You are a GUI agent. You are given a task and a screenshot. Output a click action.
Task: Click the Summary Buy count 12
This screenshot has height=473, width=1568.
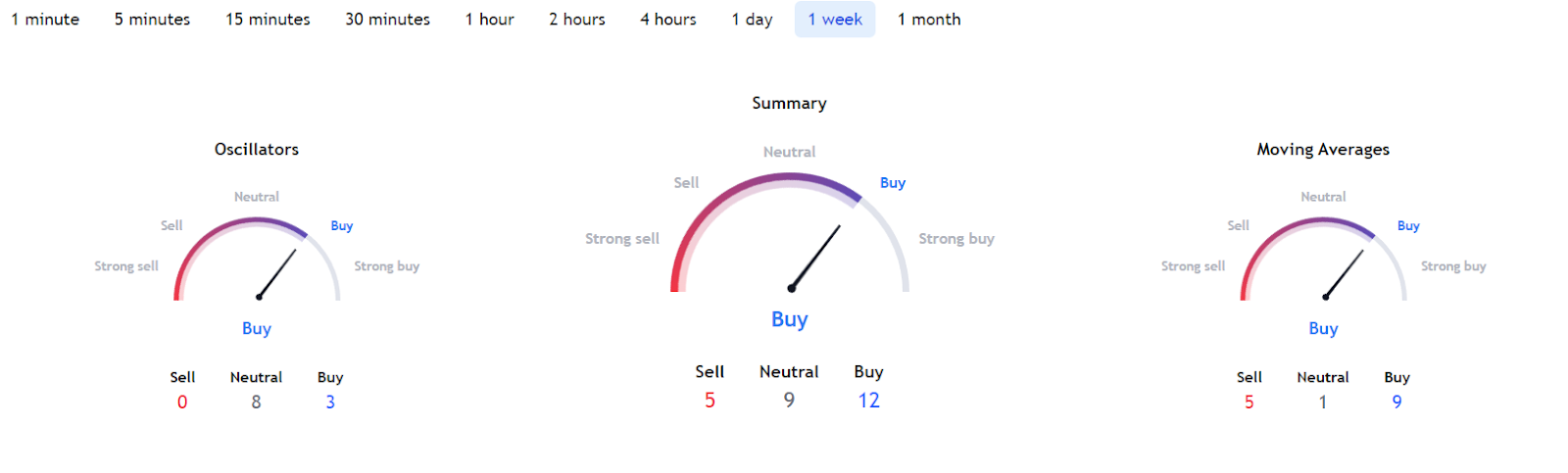tap(868, 401)
